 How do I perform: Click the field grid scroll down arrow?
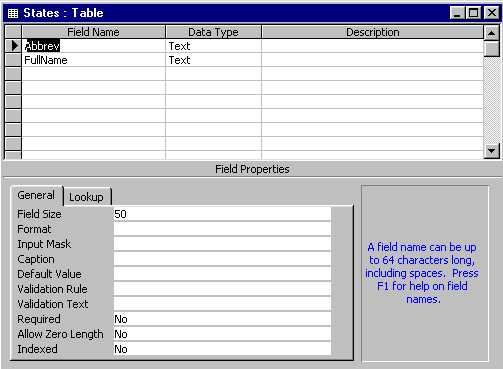pos(492,151)
